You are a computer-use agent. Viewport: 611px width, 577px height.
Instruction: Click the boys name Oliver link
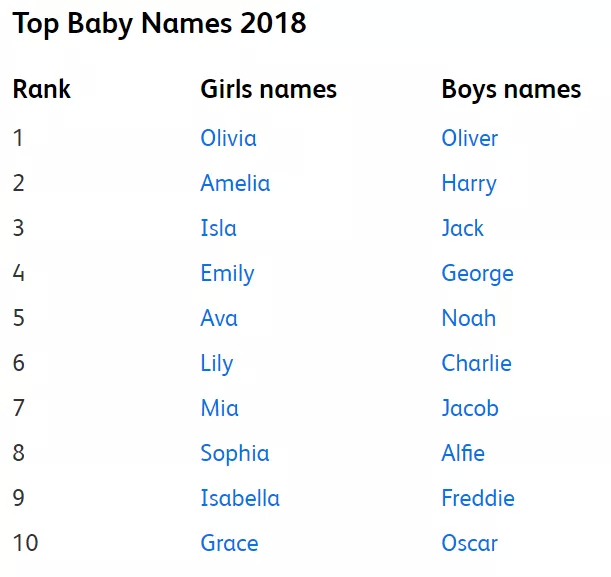(x=469, y=139)
